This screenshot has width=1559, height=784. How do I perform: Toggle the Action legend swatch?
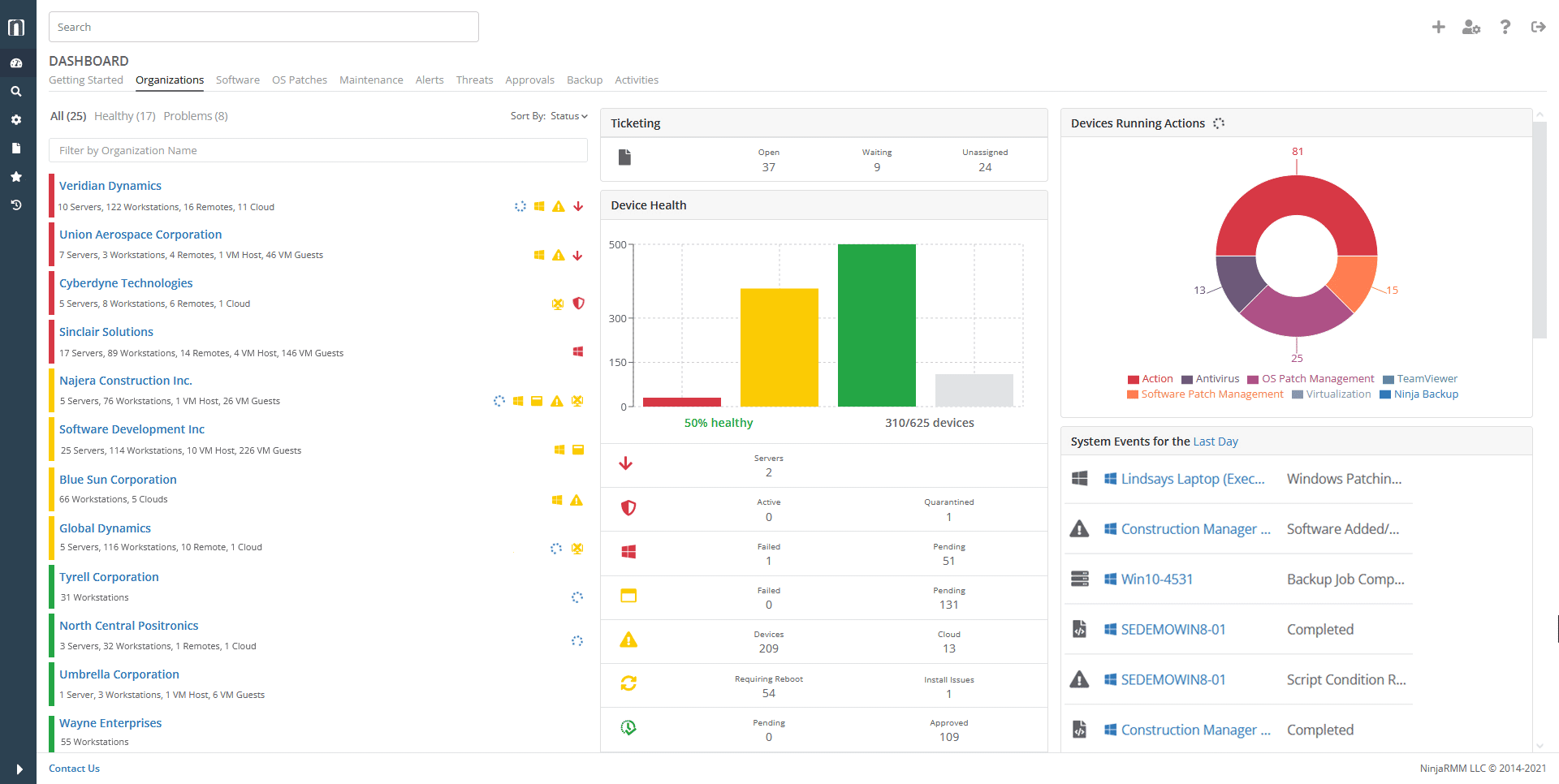[1134, 379]
